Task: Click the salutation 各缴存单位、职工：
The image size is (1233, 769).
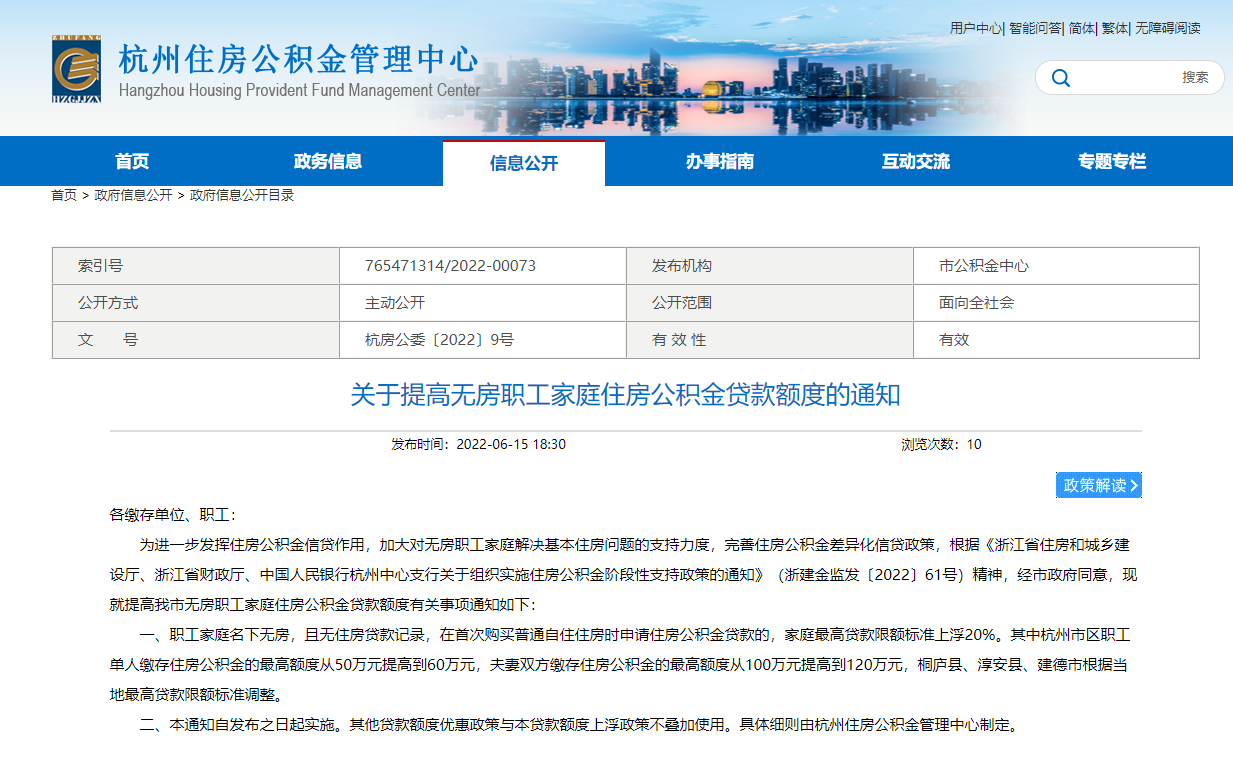Action: 172,515
